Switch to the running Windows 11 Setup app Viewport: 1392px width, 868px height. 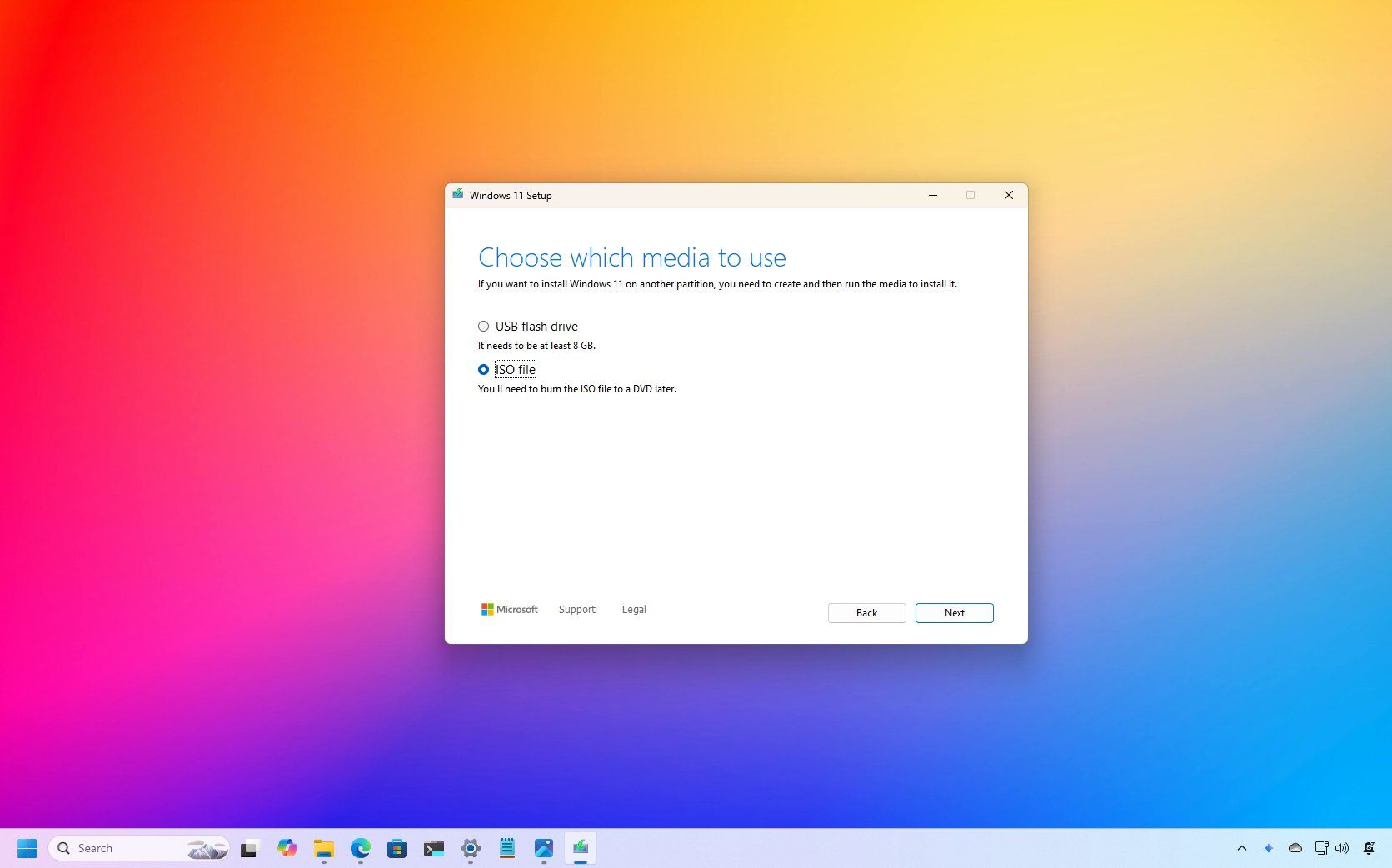(x=581, y=848)
